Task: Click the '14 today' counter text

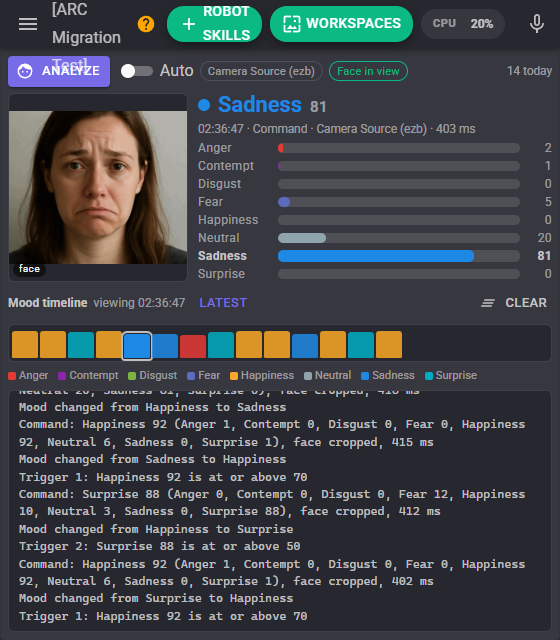Action: click(529, 71)
